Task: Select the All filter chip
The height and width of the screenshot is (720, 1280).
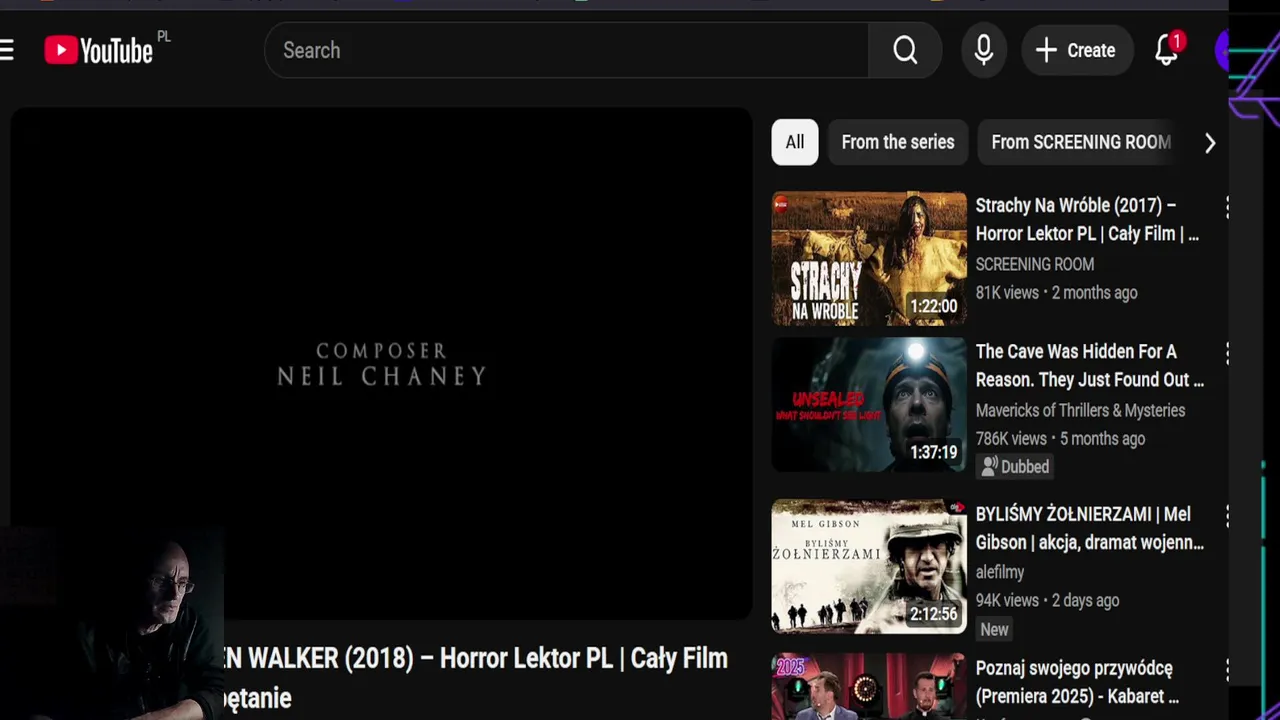Action: (x=795, y=142)
